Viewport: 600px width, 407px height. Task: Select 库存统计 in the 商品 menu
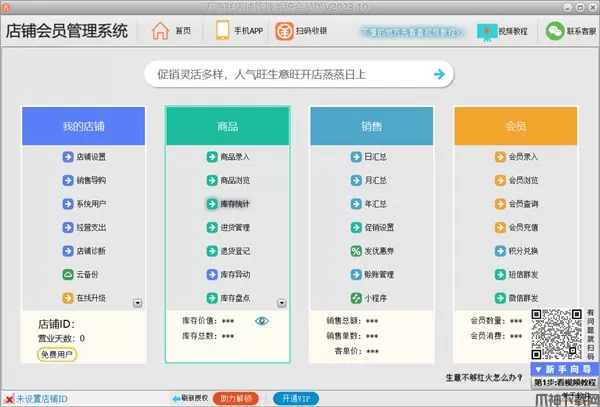pos(228,203)
